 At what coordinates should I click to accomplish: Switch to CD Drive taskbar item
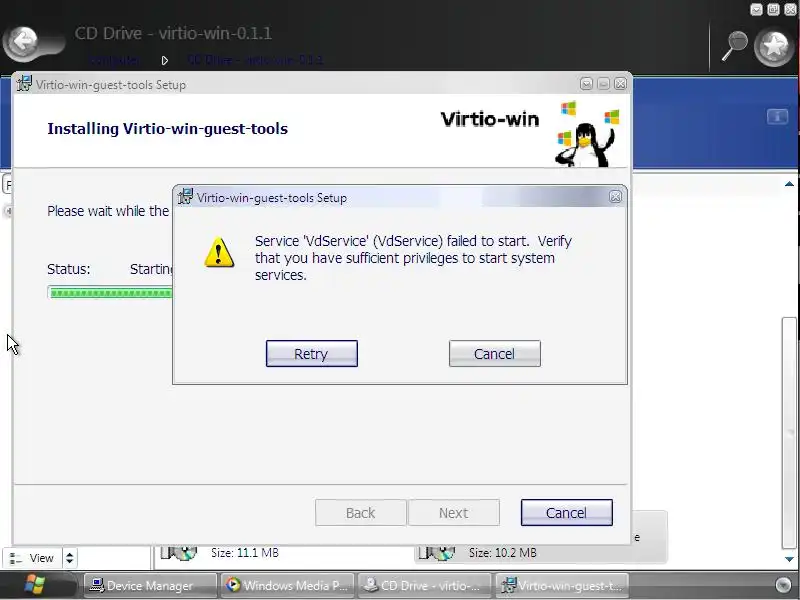[424, 585]
